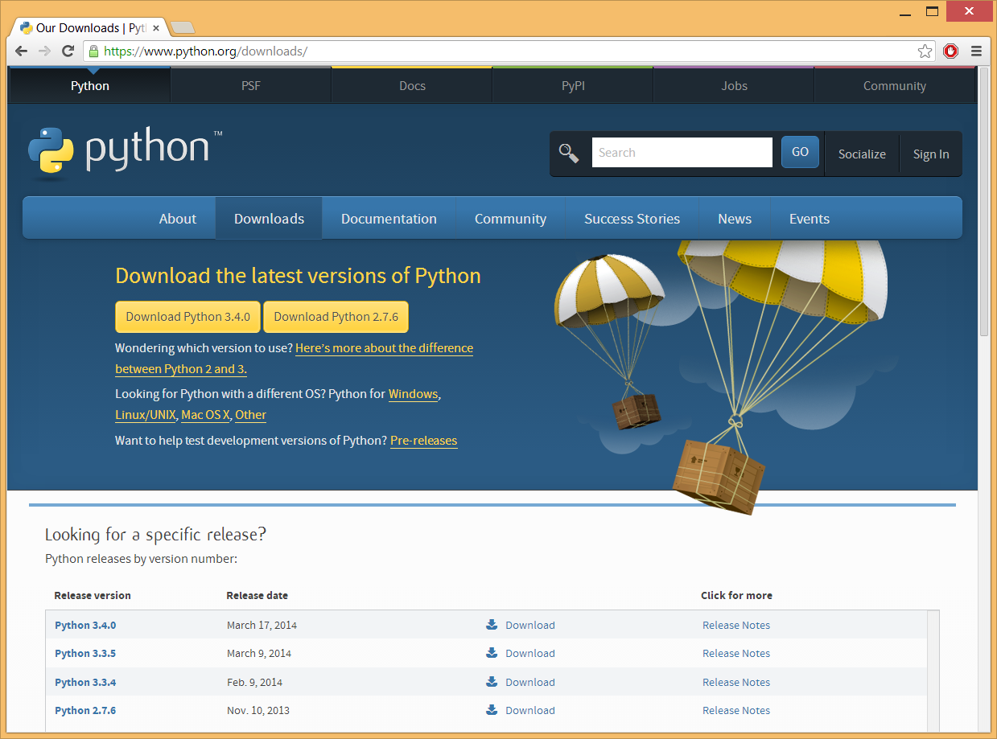Open the Windows downloads link

(413, 394)
